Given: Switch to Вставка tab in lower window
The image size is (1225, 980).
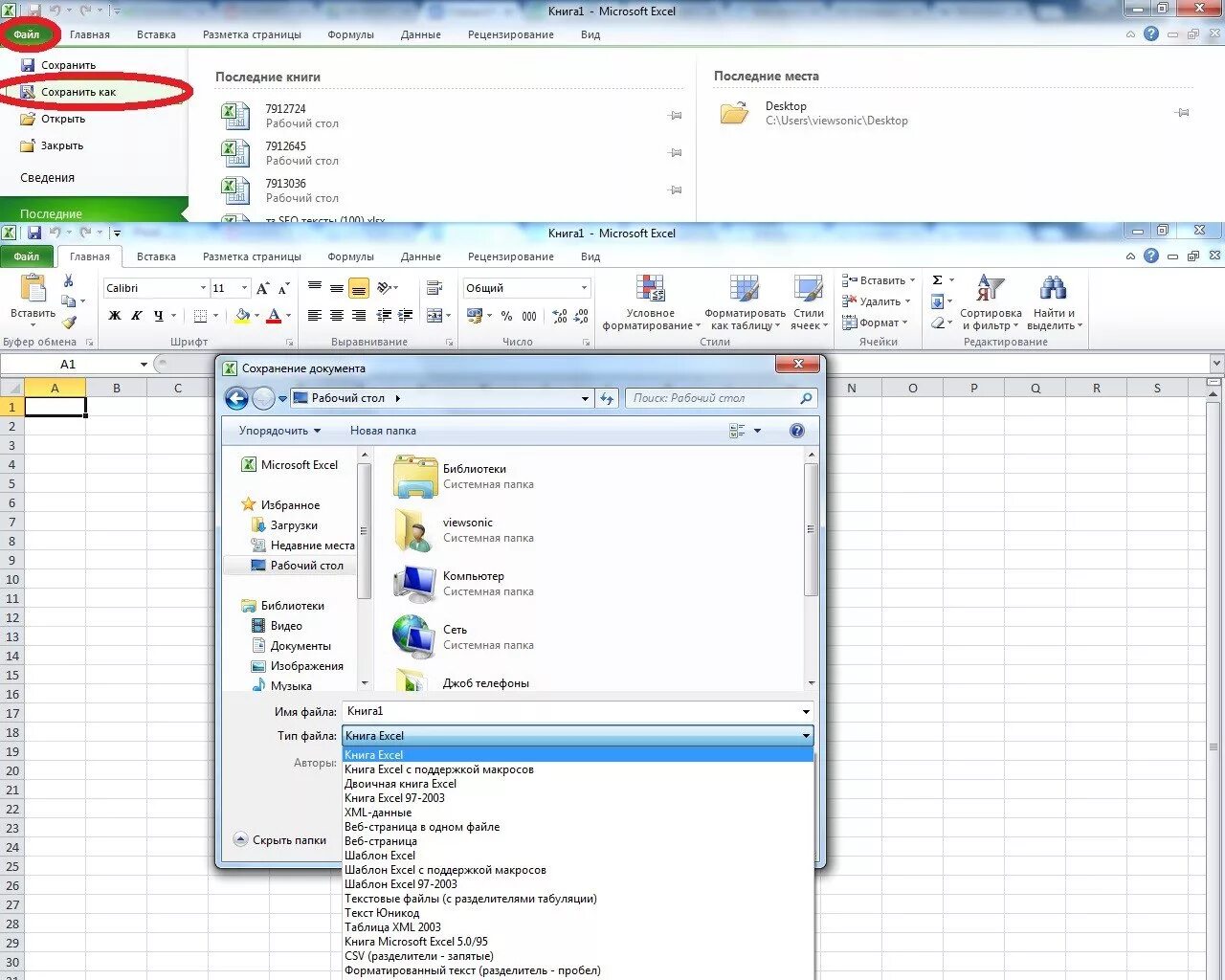Looking at the screenshot, I should 156,256.
